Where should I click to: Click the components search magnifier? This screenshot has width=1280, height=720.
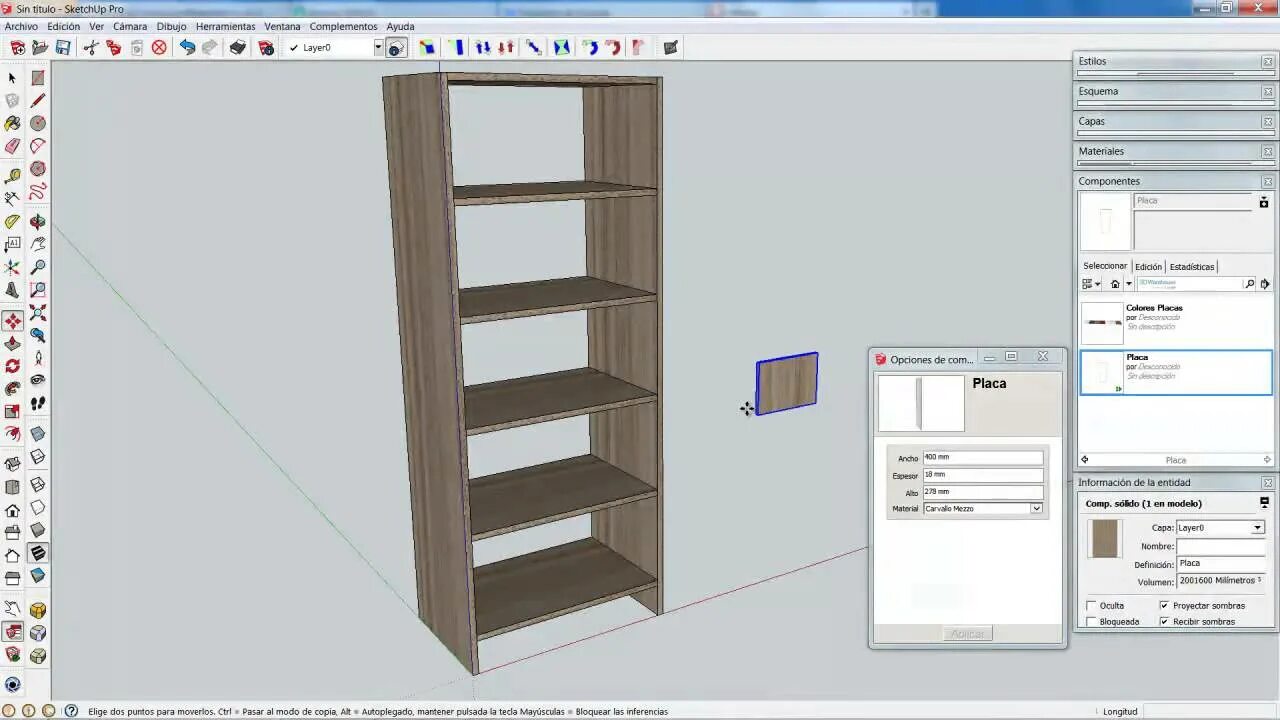[1249, 284]
